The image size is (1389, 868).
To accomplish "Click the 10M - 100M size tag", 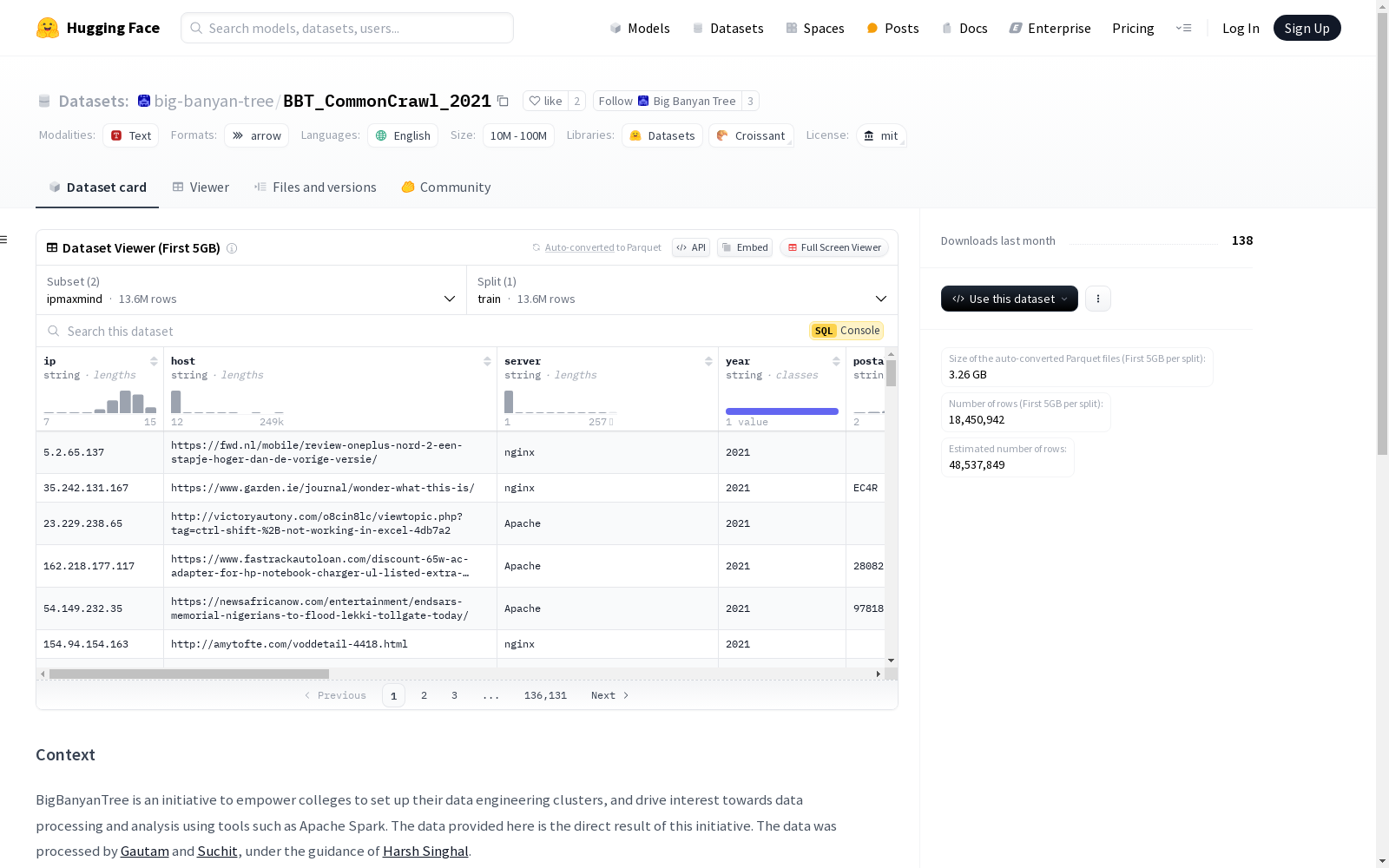I will (x=518, y=135).
